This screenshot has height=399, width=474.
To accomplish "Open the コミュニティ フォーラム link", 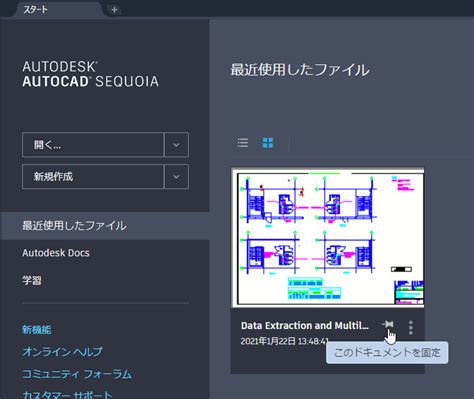I will [77, 374].
